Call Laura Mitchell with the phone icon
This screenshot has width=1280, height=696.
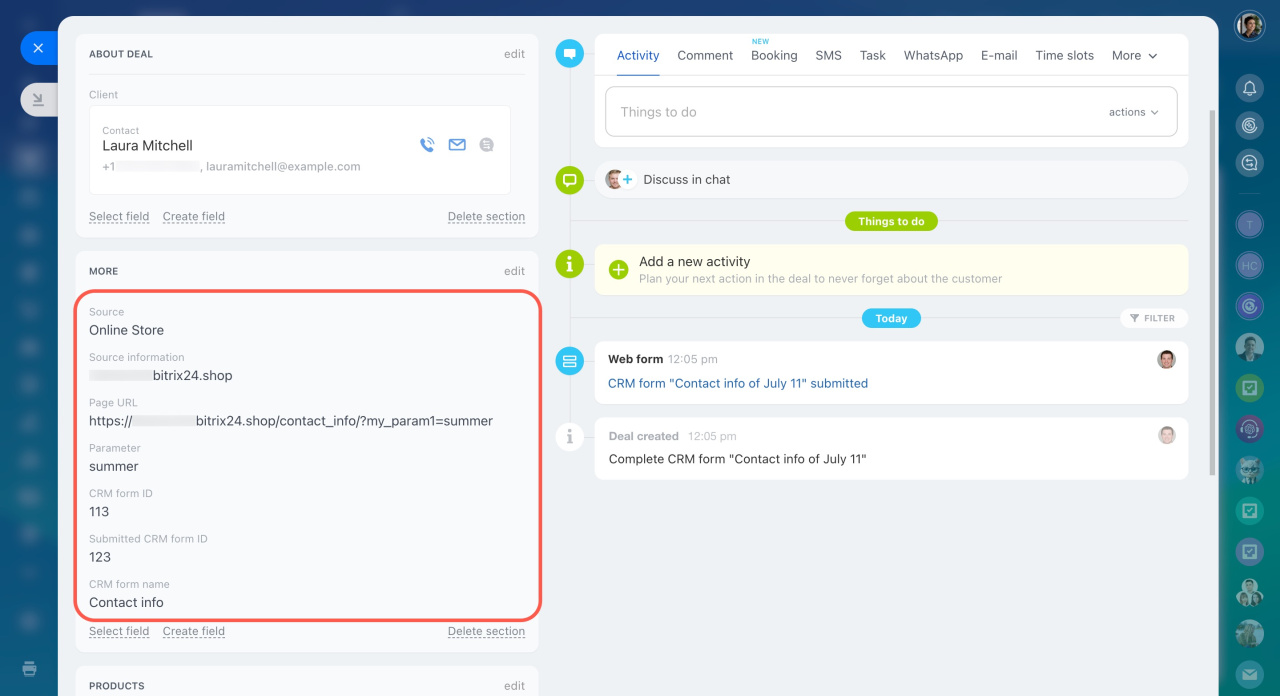(x=427, y=145)
